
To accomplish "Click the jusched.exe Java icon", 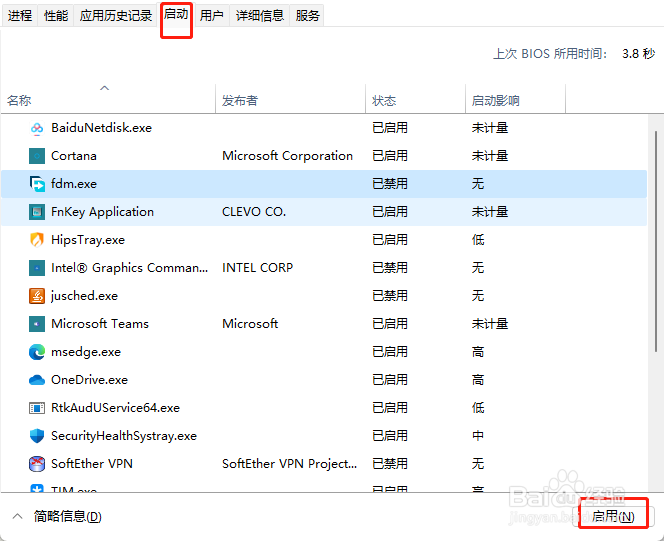I will coord(37,296).
